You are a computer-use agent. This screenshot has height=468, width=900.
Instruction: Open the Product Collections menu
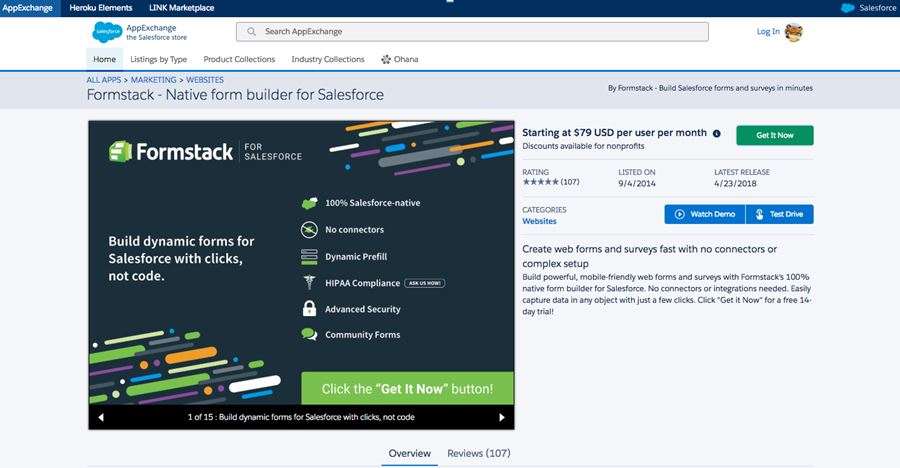[239, 59]
